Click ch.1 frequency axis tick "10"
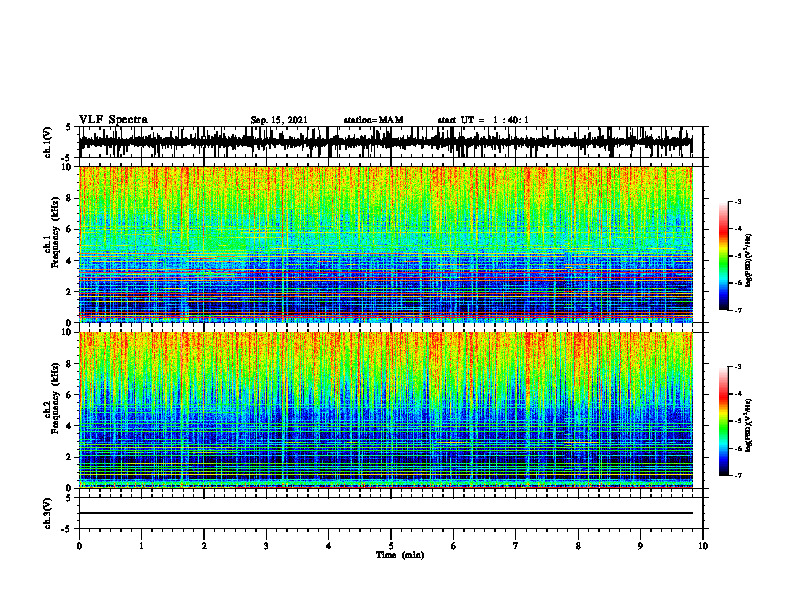This screenshot has width=792, height=612. (68, 167)
